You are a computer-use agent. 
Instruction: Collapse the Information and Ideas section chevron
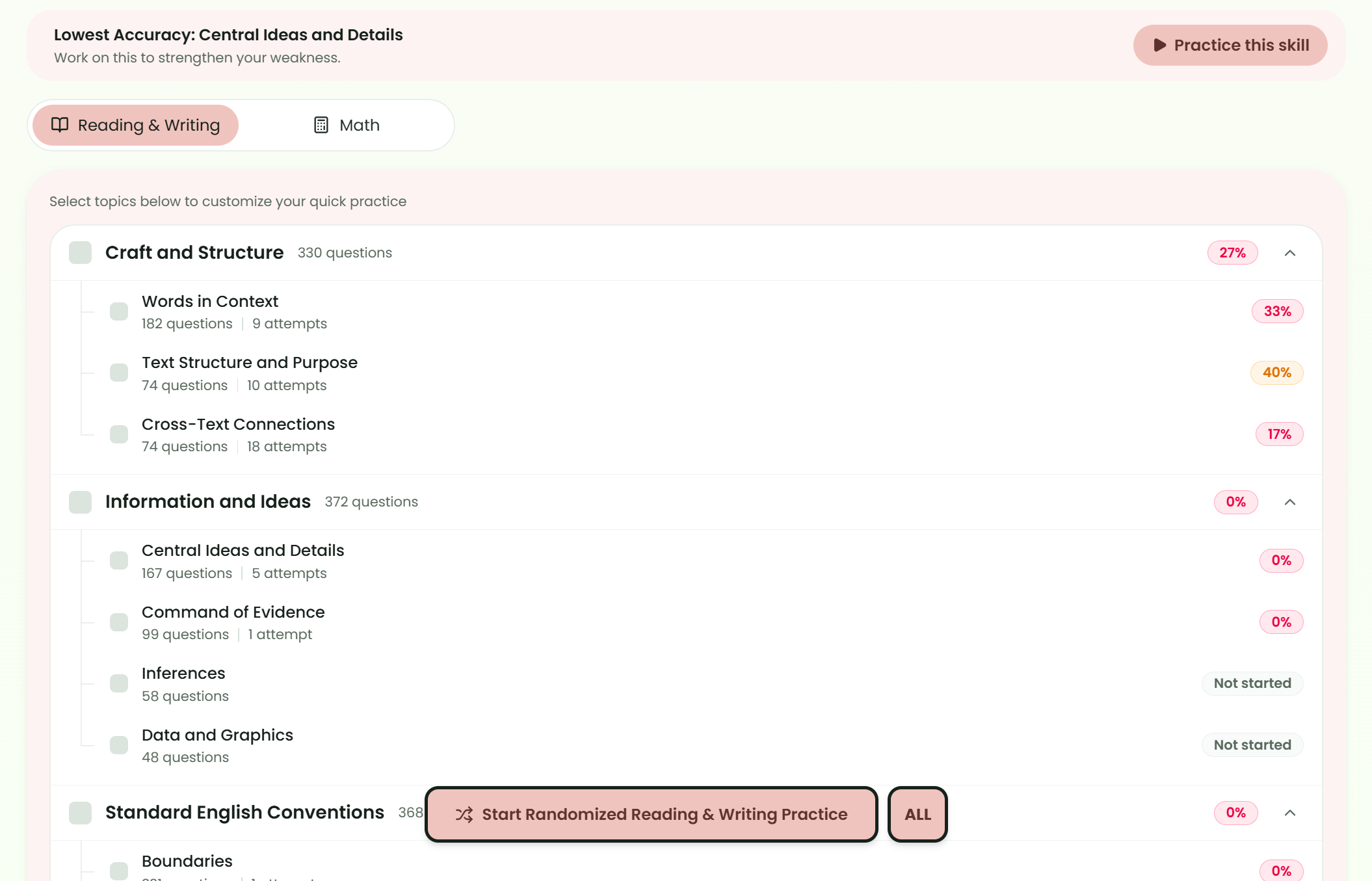click(1290, 502)
